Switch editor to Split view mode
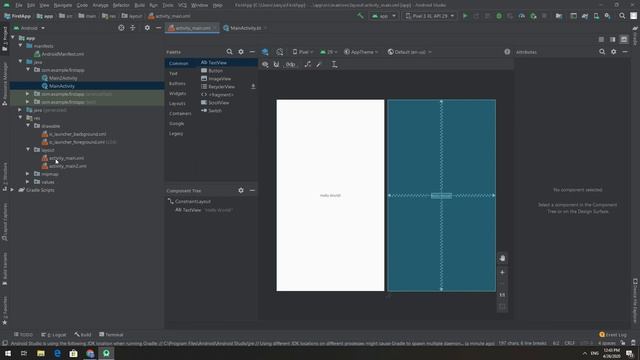 (x=613, y=39)
